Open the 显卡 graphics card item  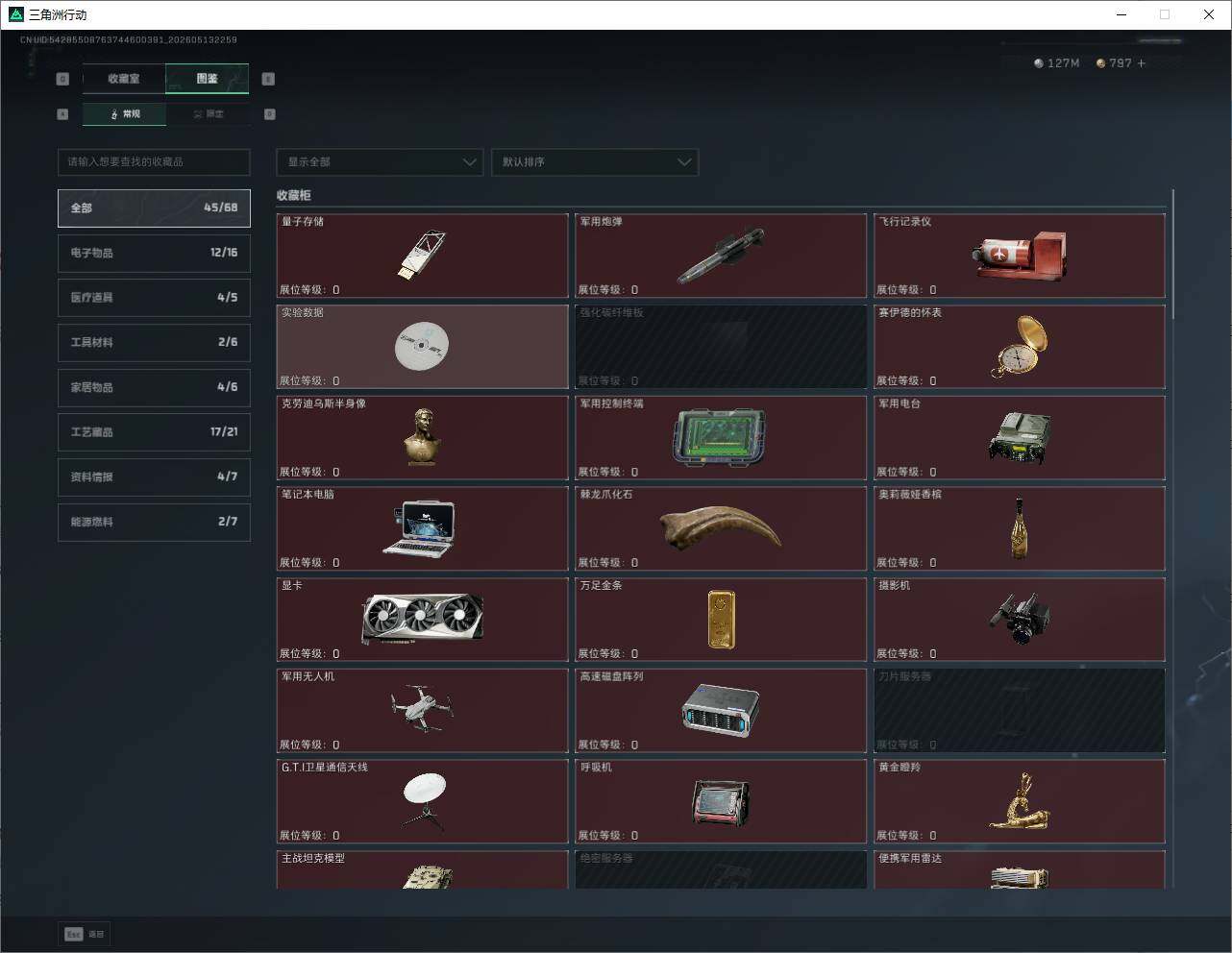point(423,620)
